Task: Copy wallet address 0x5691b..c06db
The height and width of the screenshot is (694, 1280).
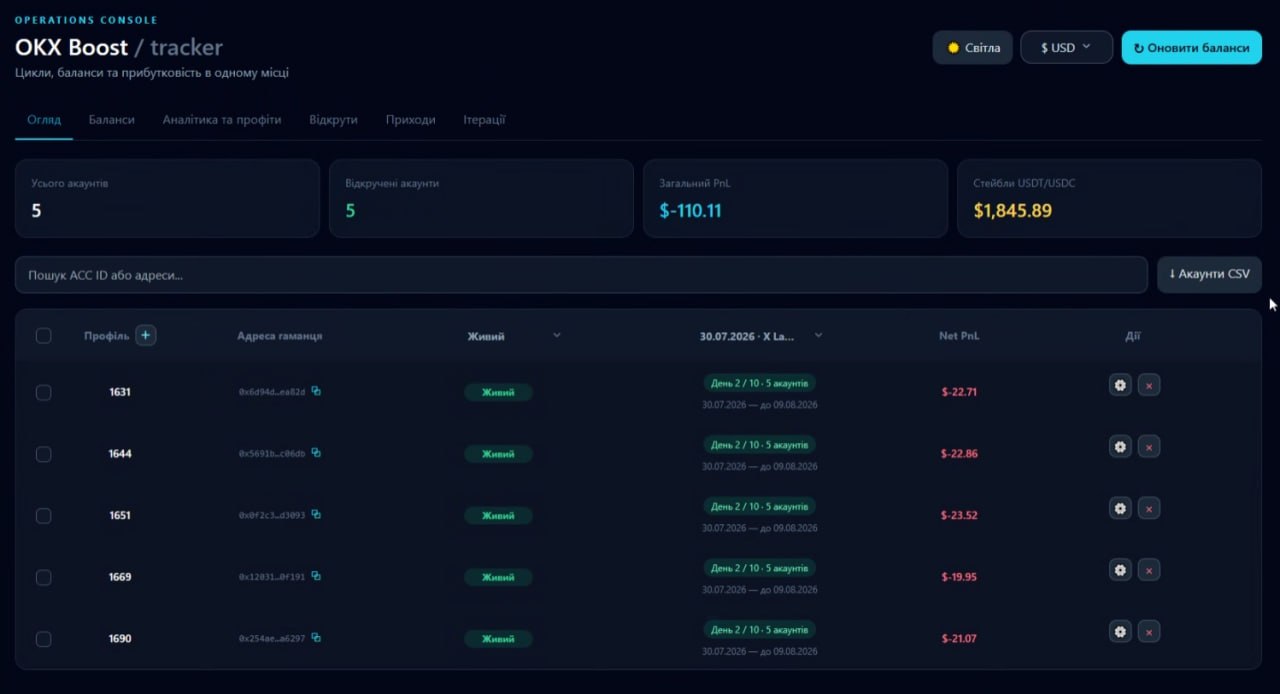Action: click(x=316, y=453)
